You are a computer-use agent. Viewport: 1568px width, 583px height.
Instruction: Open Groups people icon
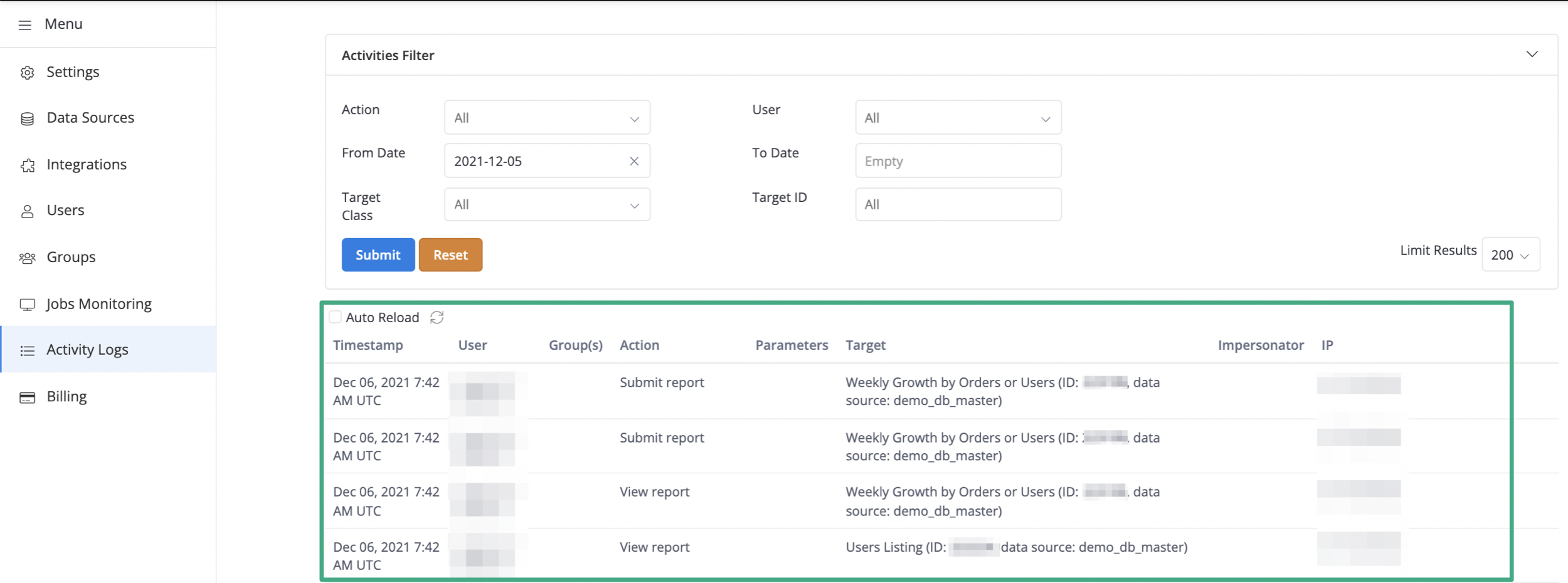point(27,258)
